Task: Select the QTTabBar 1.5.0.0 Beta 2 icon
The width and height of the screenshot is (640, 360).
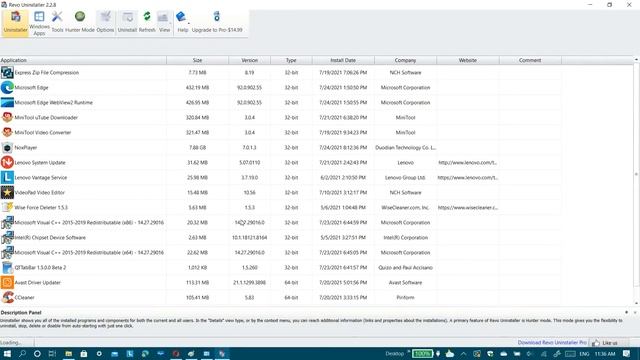Action: (x=7, y=267)
